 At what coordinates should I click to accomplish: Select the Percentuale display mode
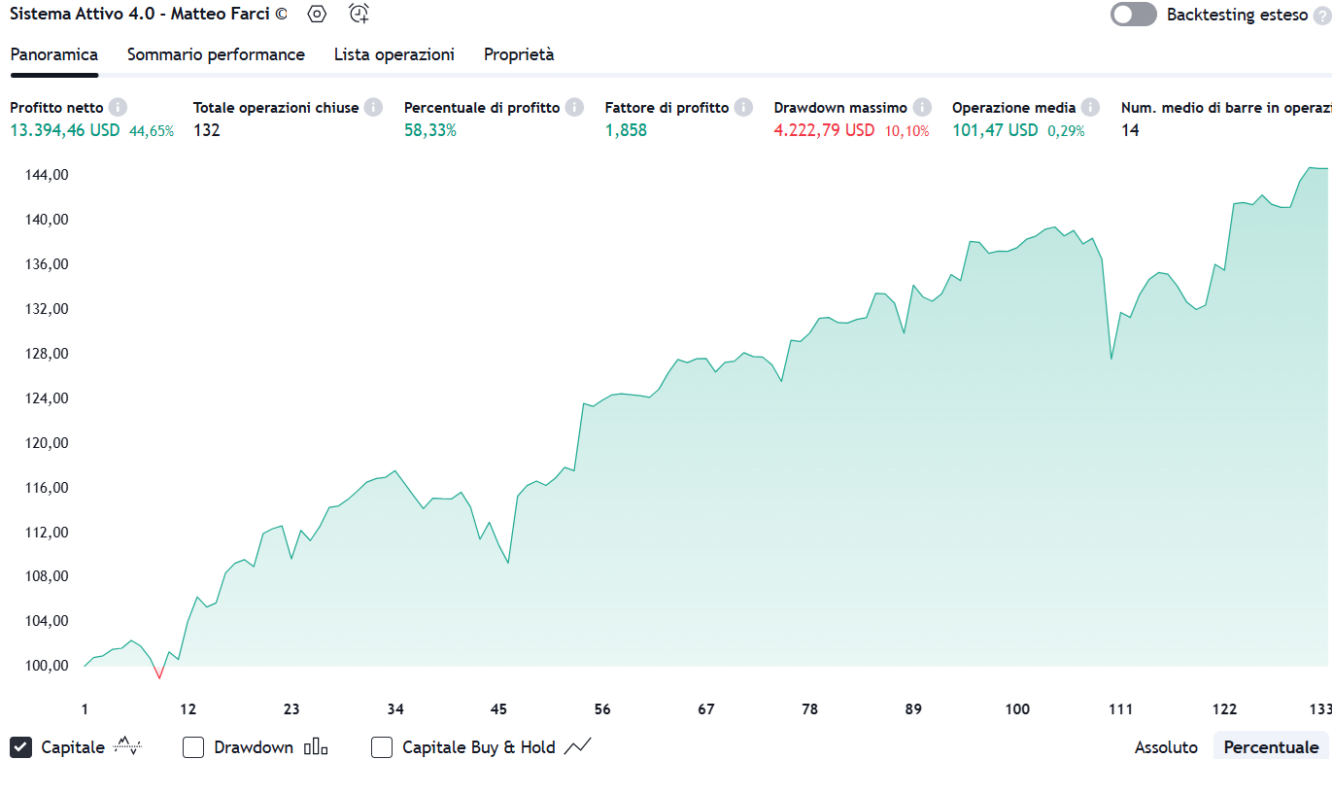coord(1271,747)
